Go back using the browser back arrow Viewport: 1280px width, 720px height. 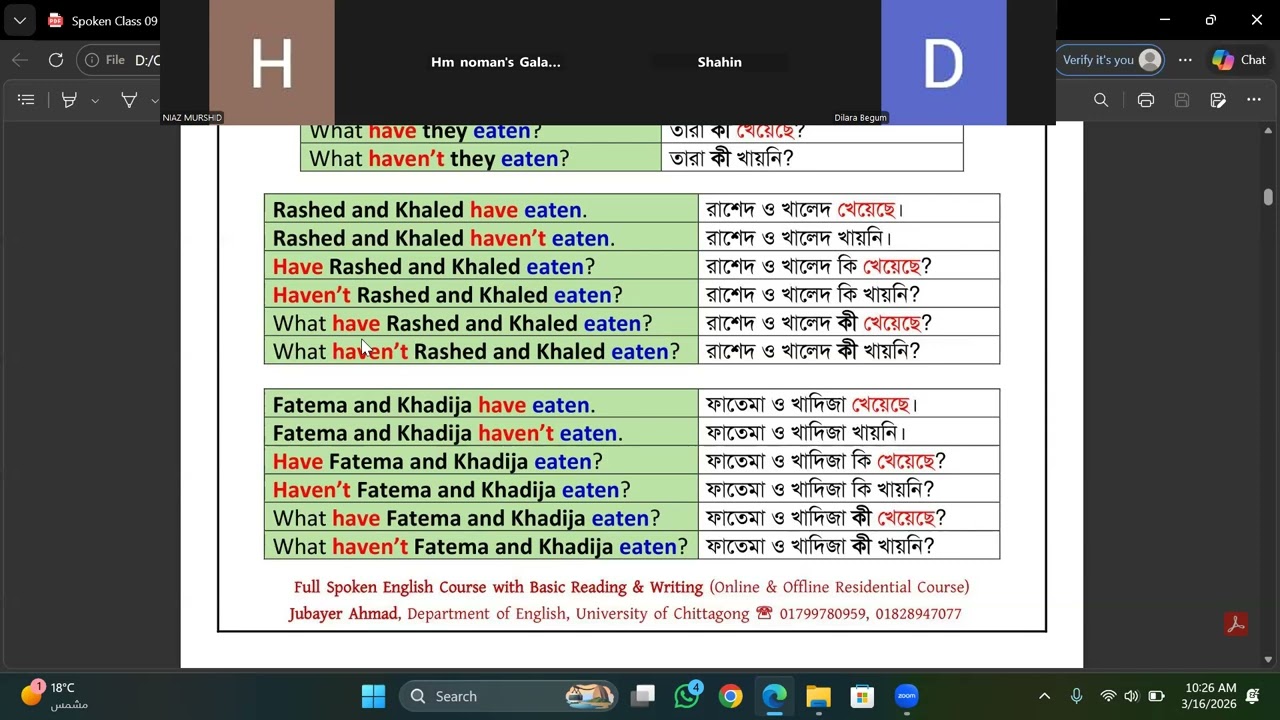[20, 60]
